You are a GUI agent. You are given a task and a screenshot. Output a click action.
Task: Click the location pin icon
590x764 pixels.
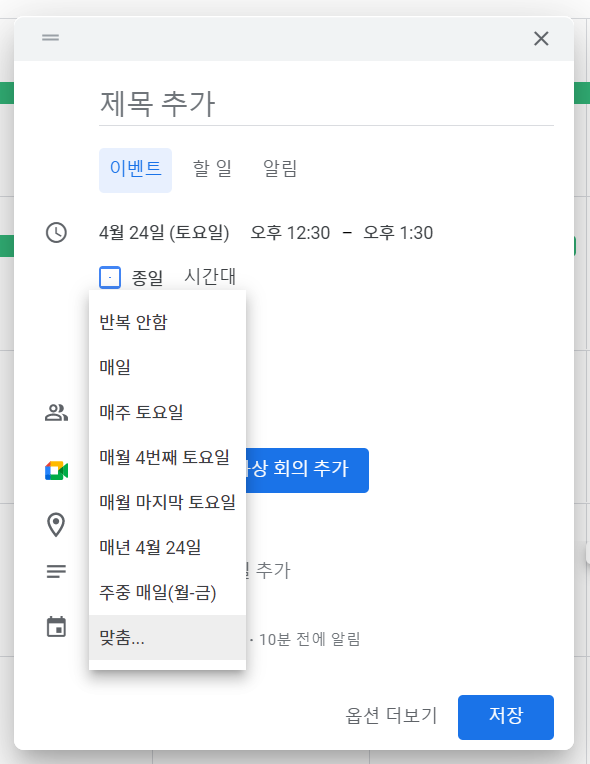(x=56, y=525)
